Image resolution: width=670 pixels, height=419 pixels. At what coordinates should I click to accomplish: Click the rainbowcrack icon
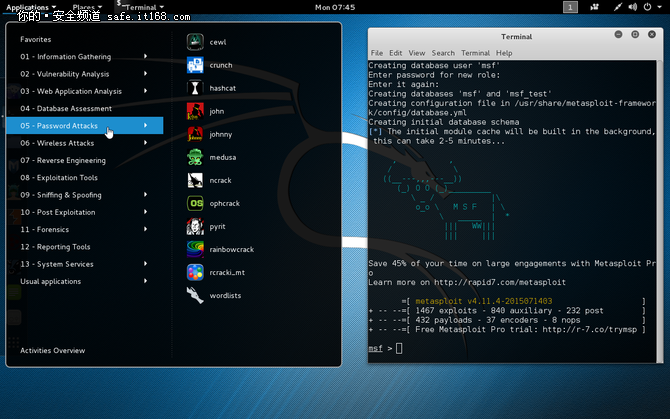(195, 249)
